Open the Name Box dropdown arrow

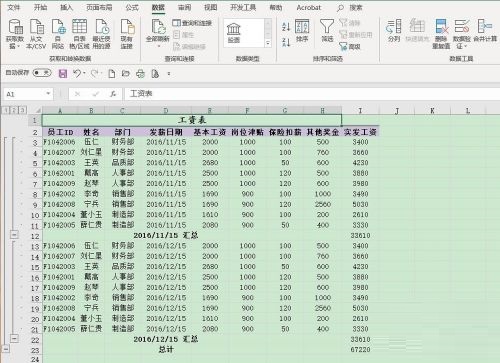point(48,94)
